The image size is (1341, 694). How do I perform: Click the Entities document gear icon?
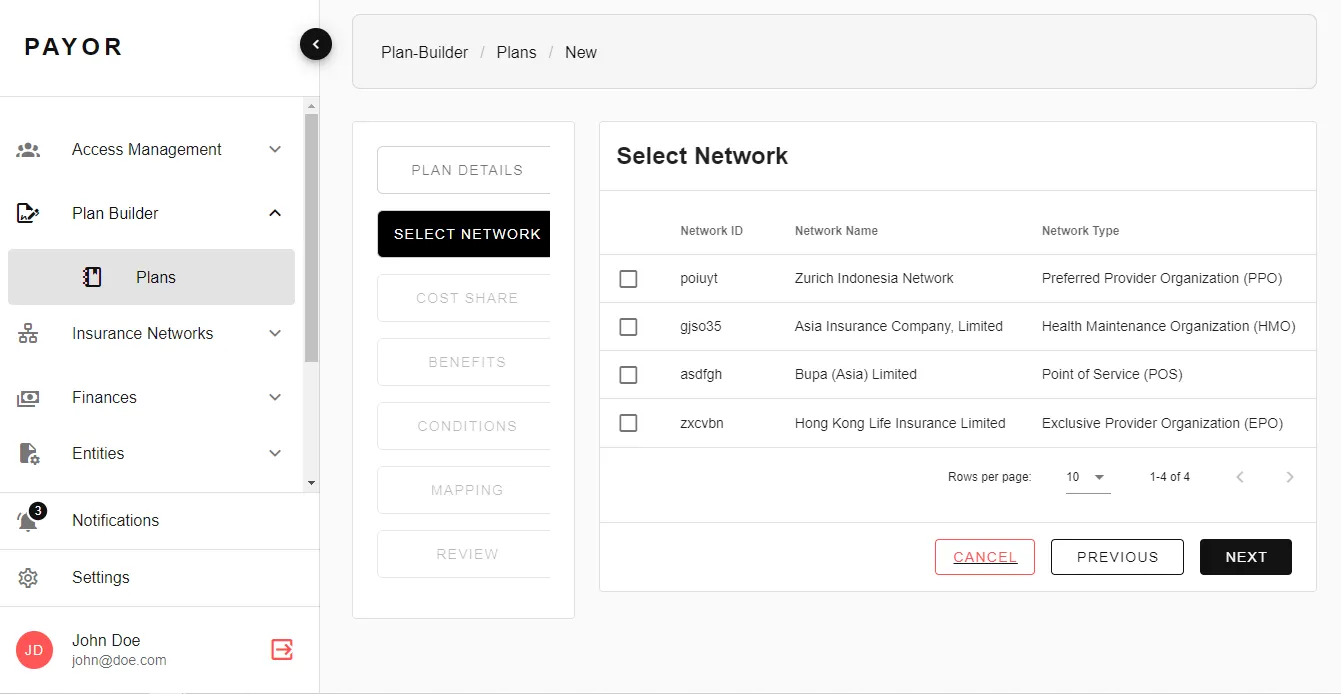pyautogui.click(x=29, y=454)
